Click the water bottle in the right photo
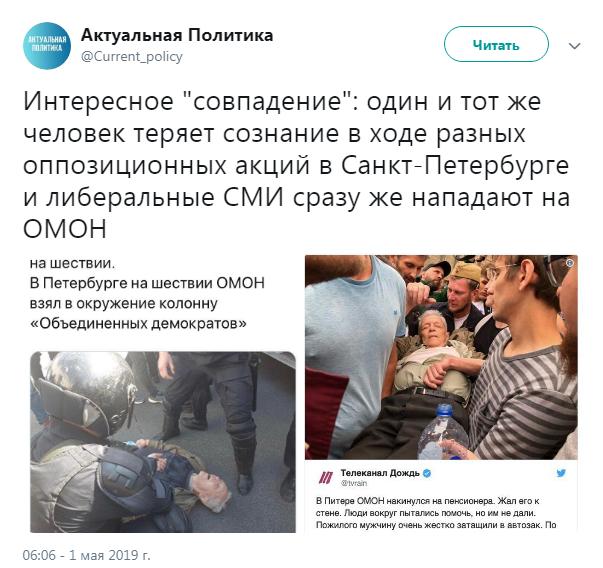Screen dimensions: 603x568 click(x=443, y=433)
